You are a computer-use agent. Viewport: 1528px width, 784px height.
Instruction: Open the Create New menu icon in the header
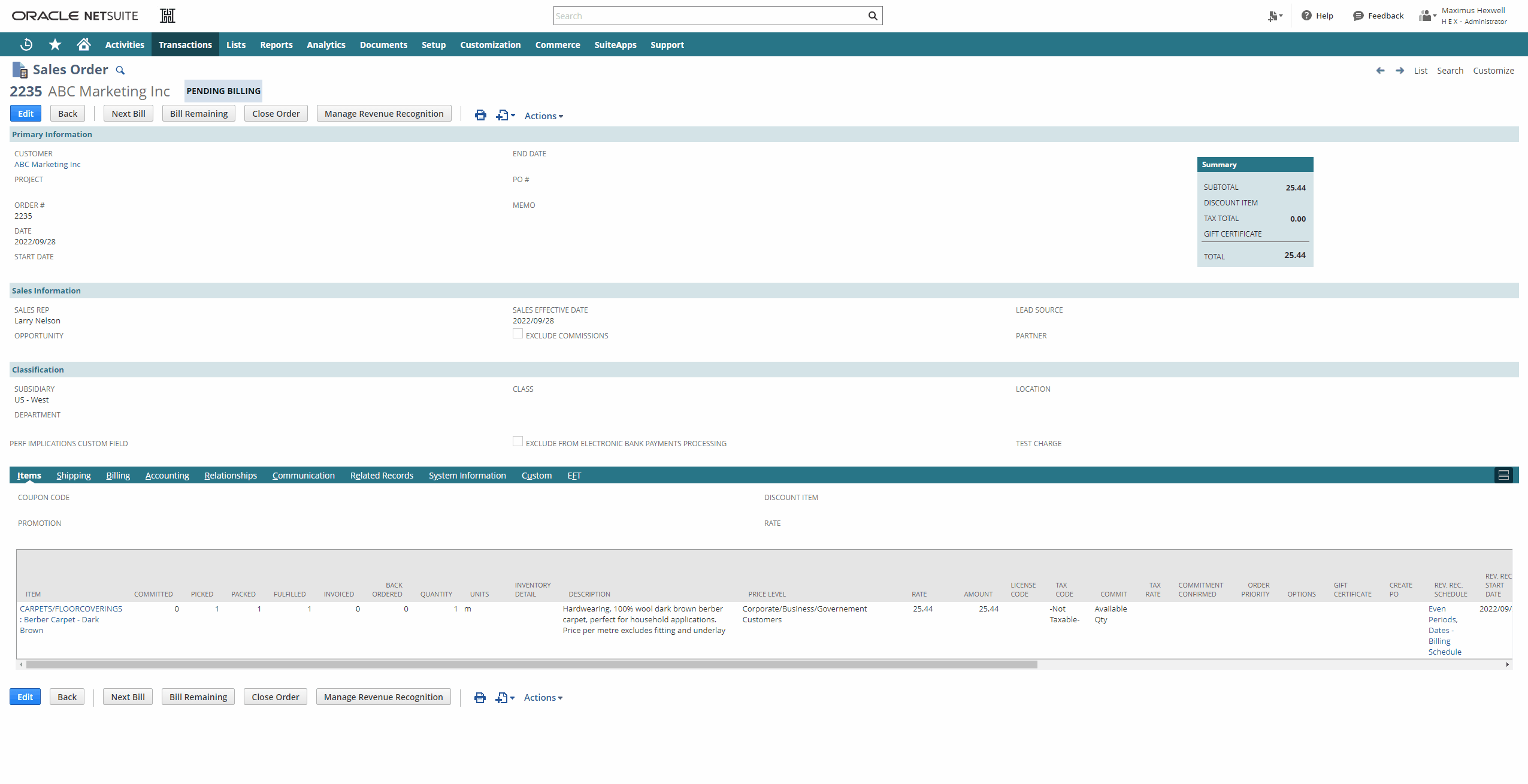(x=1275, y=16)
